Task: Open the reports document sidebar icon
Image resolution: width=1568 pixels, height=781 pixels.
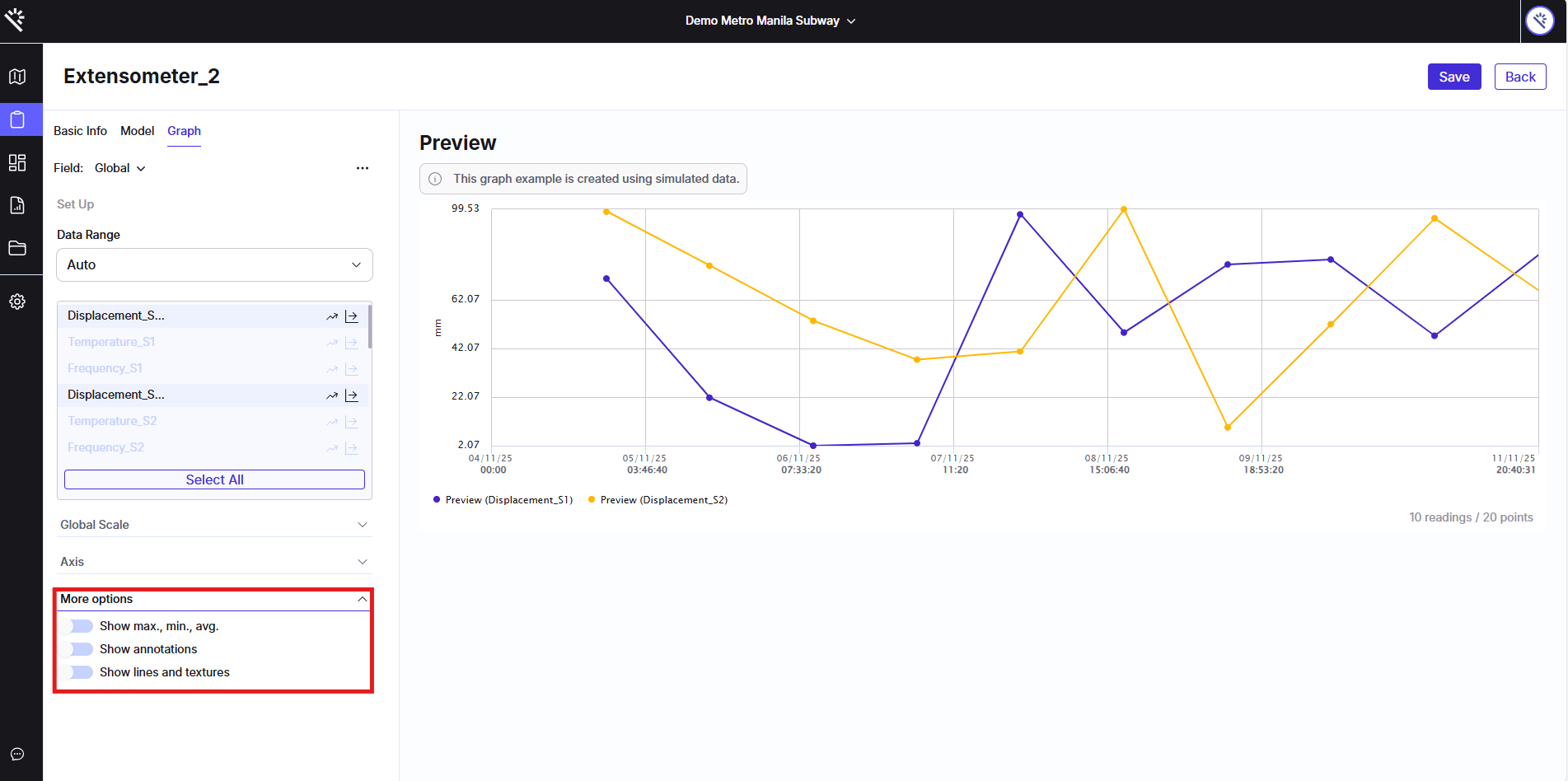Action: tap(17, 205)
